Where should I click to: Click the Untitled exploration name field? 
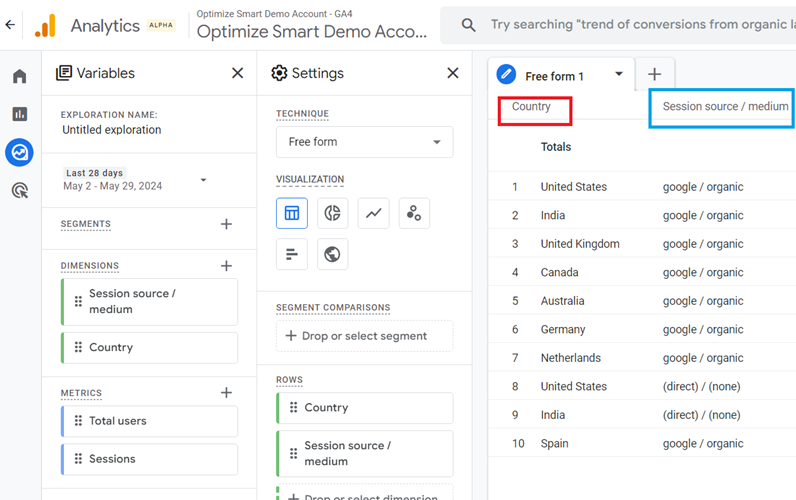pos(112,130)
